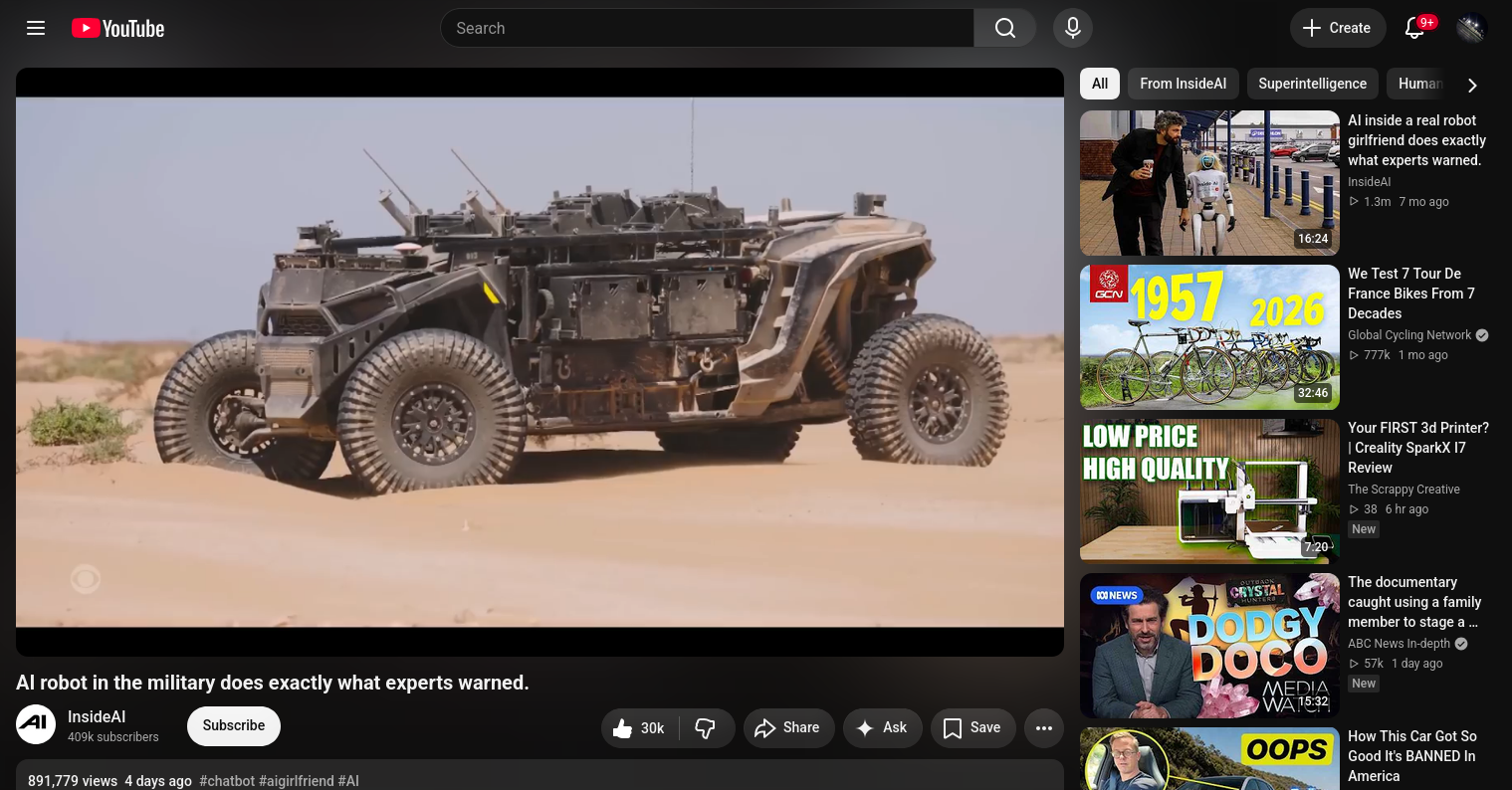
Task: Click the '30k' like count
Action: (x=652, y=728)
